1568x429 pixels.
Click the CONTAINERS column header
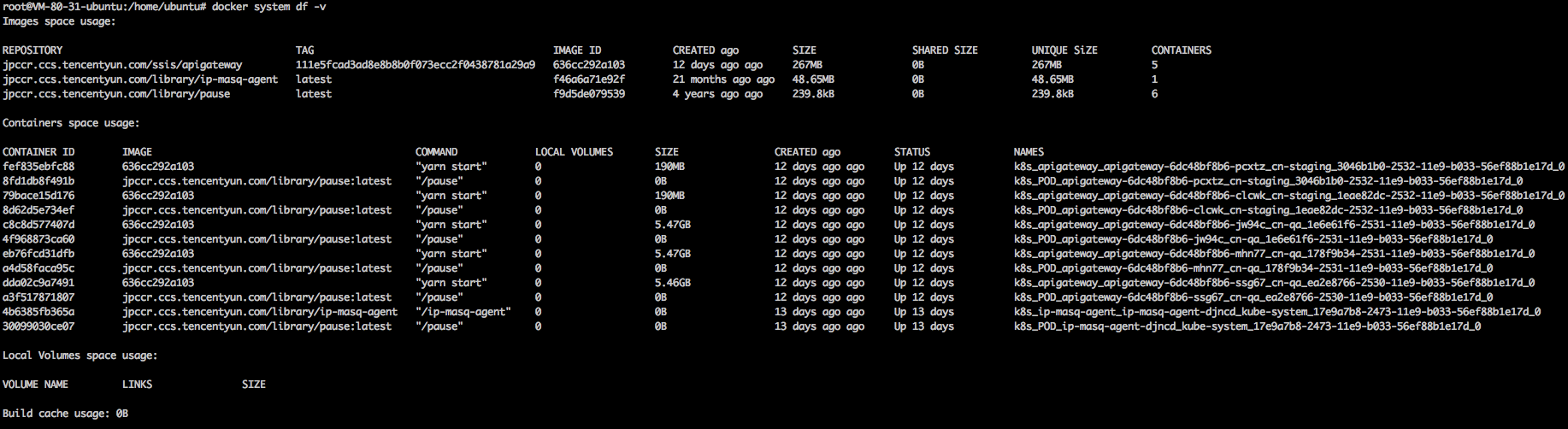point(1181,50)
